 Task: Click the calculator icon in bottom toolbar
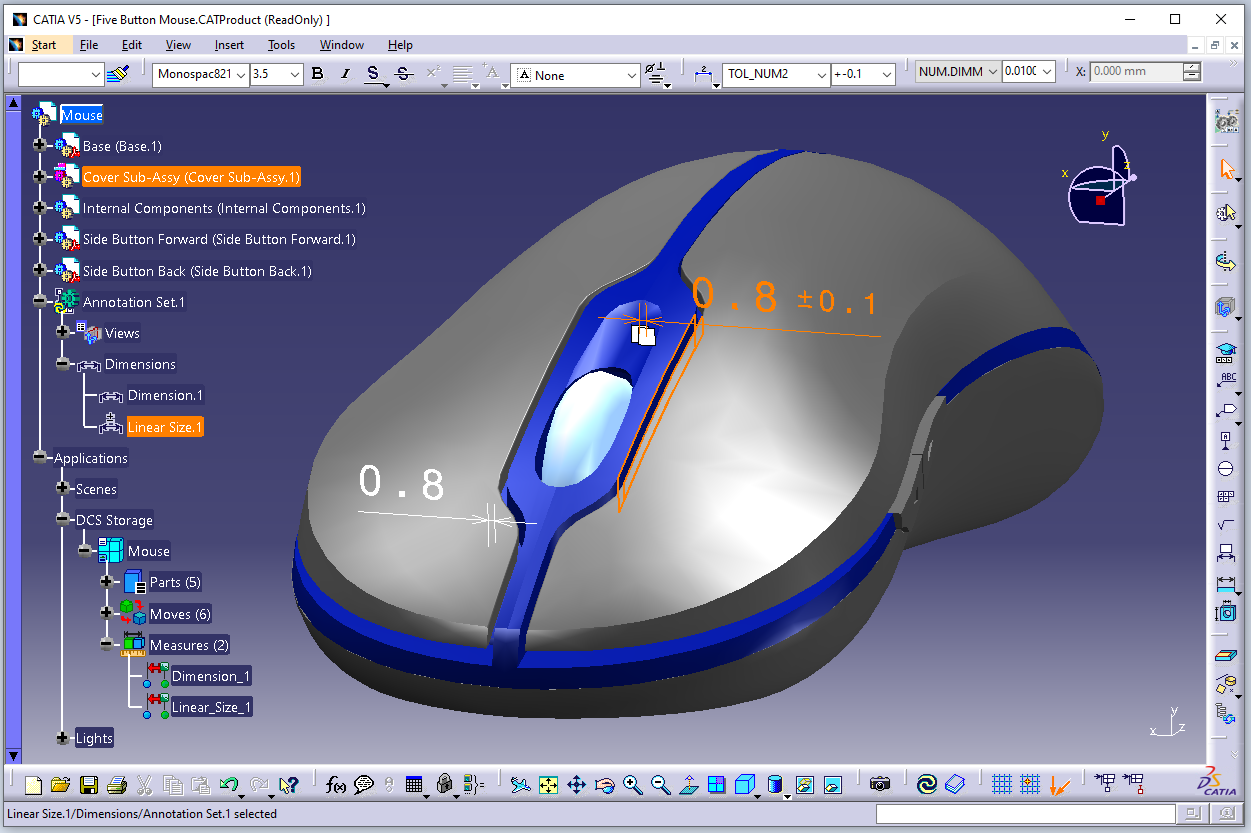(x=413, y=785)
